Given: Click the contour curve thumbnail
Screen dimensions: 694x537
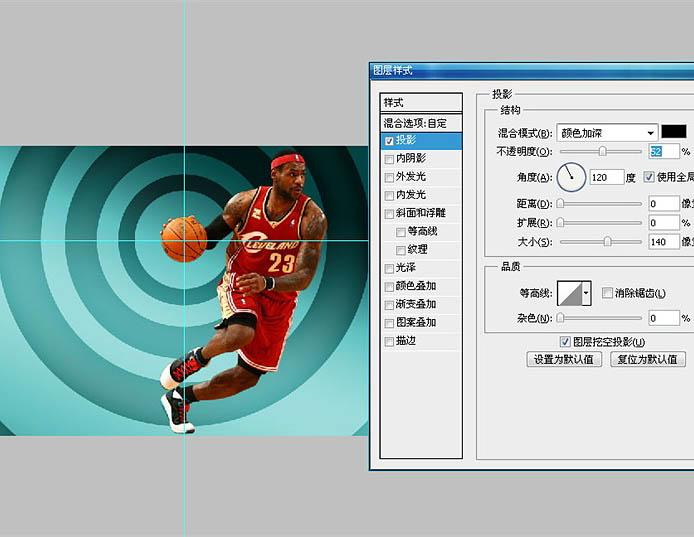Looking at the screenshot, I should pyautogui.click(x=570, y=293).
